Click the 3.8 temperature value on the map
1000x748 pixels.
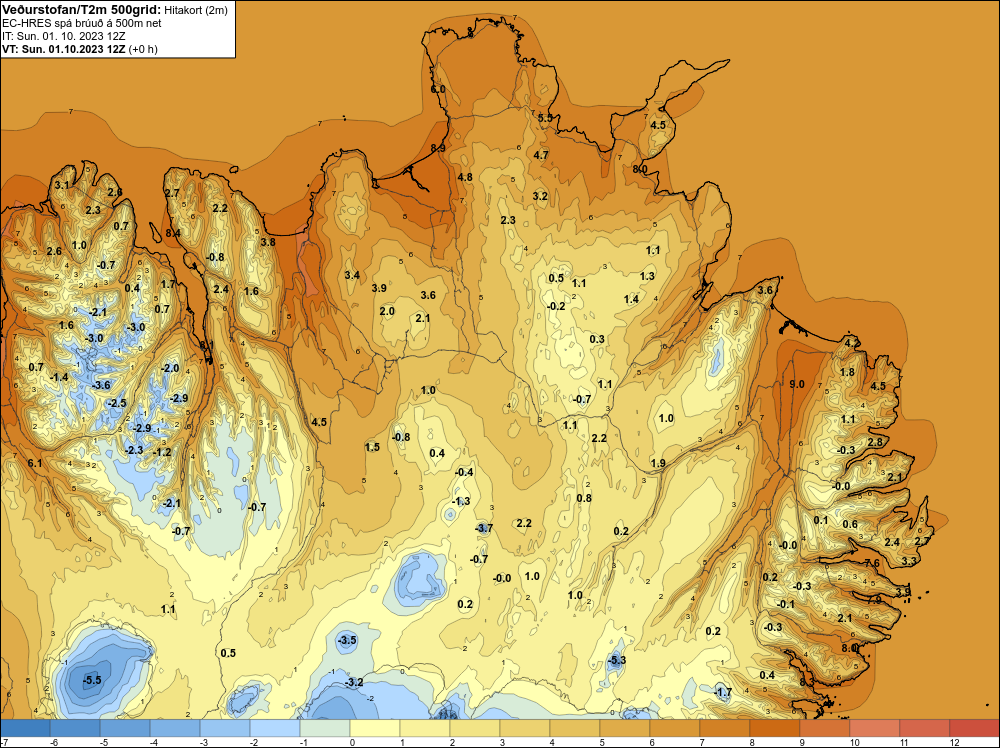[x=268, y=242]
